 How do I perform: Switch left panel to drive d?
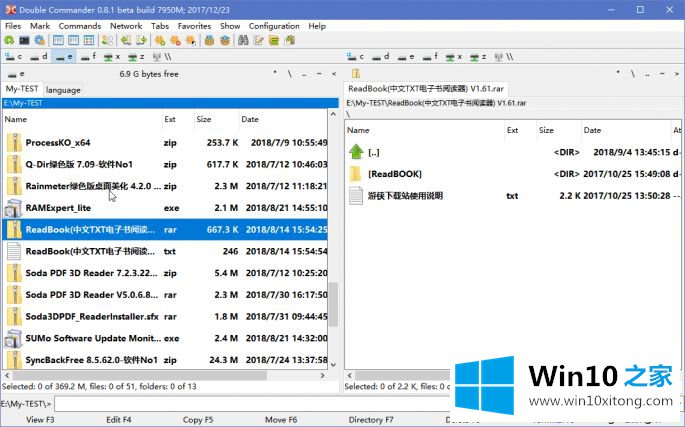(39, 57)
